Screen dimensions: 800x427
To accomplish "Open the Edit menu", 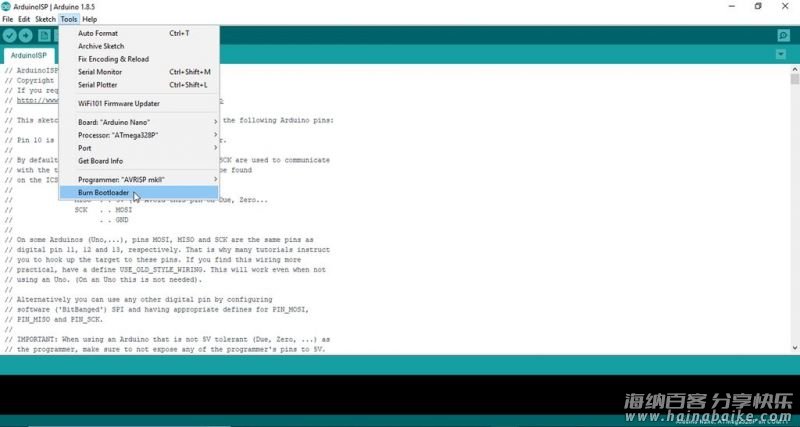I will (24, 19).
